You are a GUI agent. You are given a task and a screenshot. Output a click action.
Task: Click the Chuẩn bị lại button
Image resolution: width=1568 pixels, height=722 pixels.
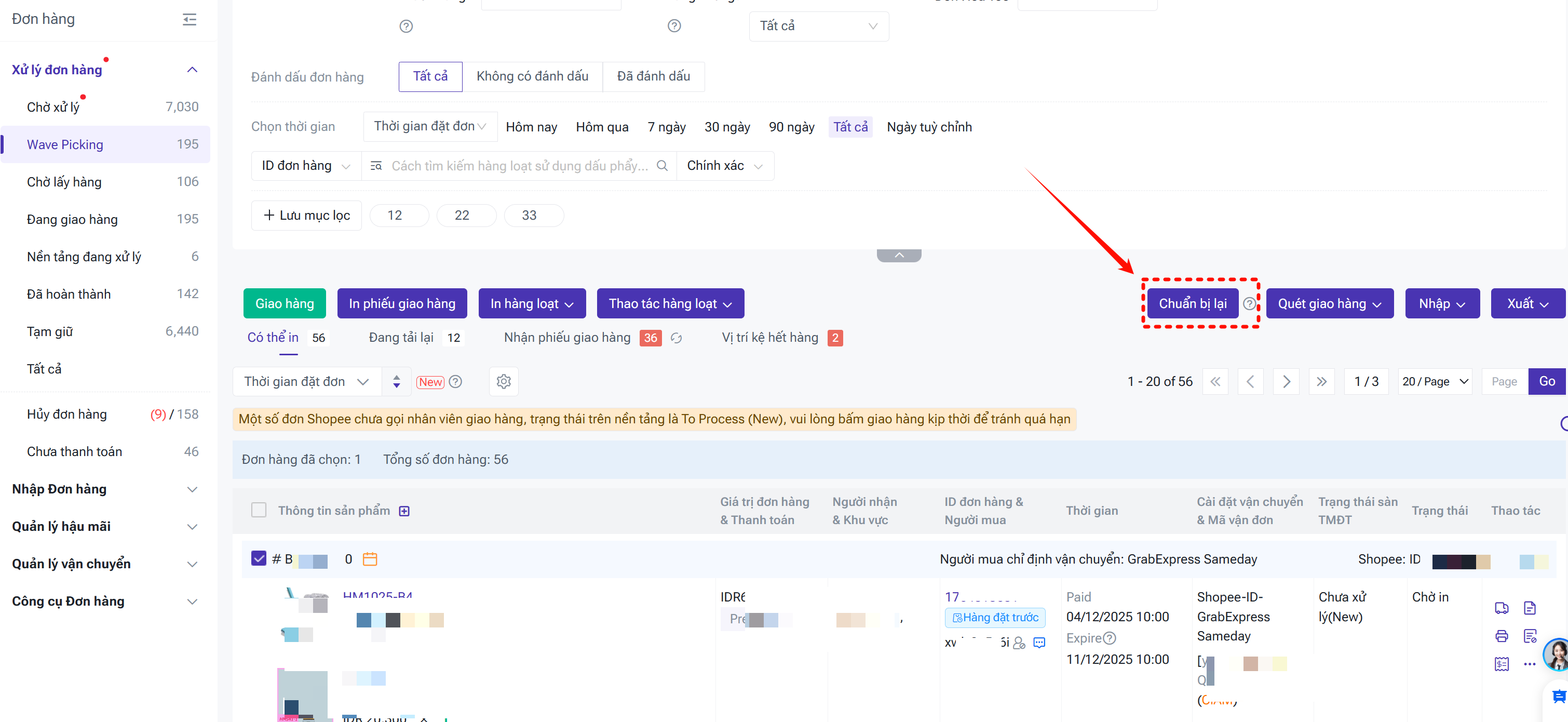(1192, 303)
